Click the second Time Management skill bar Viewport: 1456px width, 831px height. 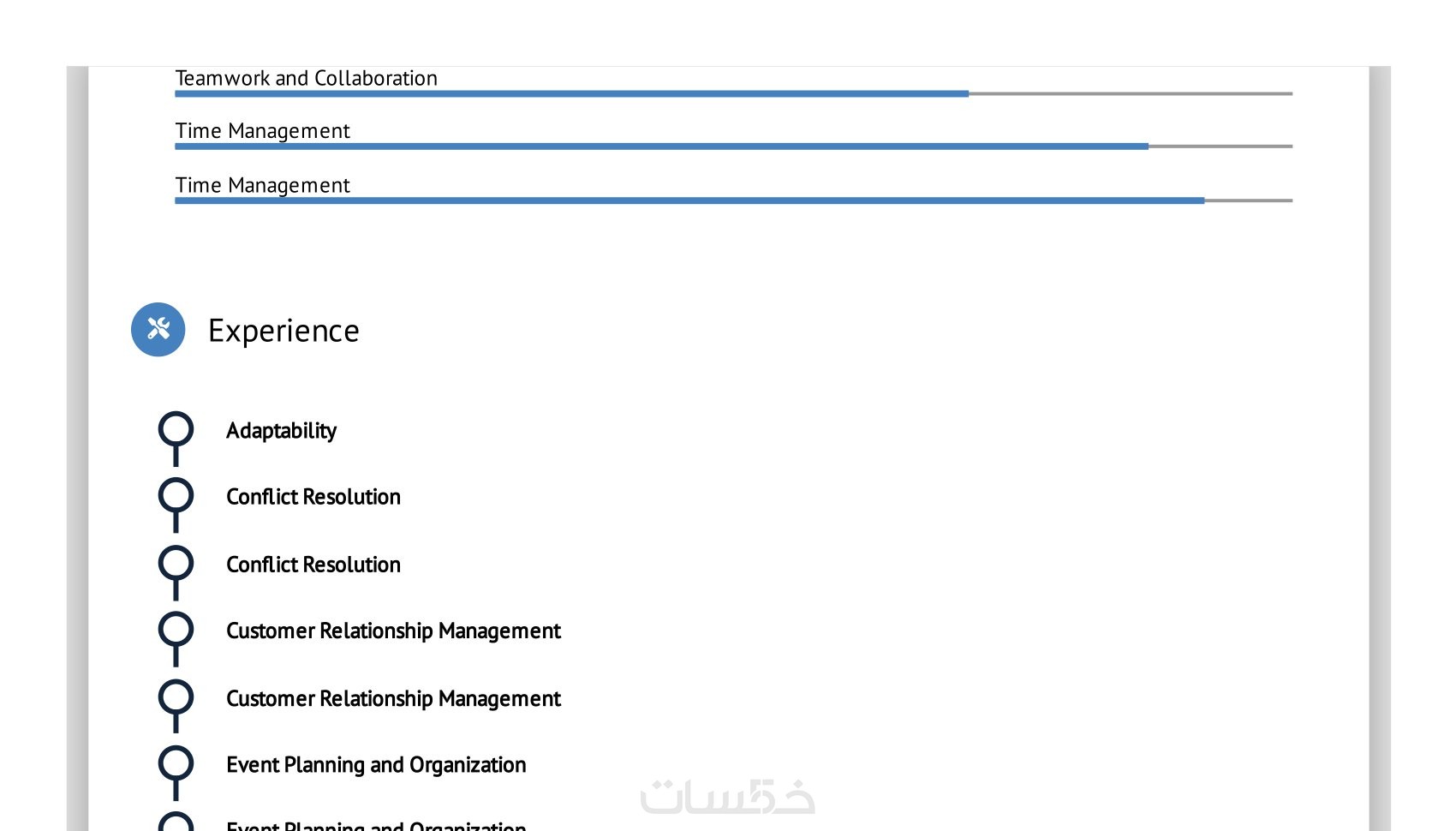(733, 200)
